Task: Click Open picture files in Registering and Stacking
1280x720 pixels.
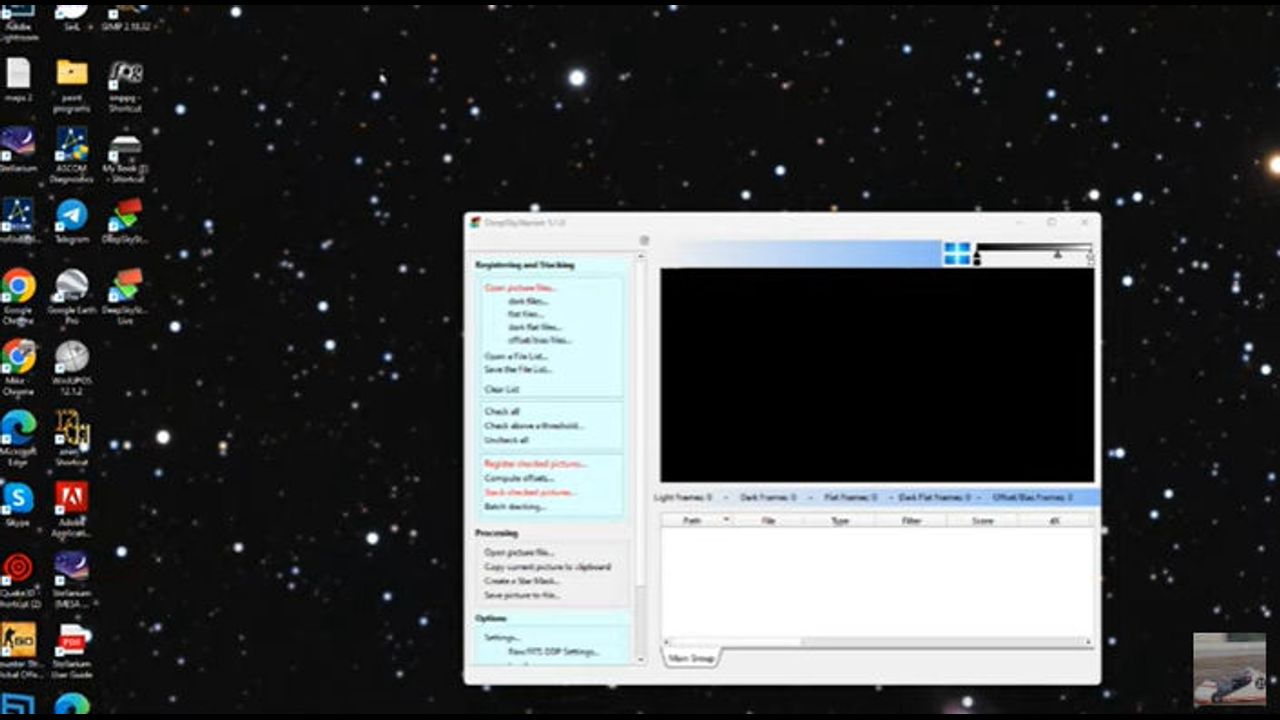Action: pos(519,288)
